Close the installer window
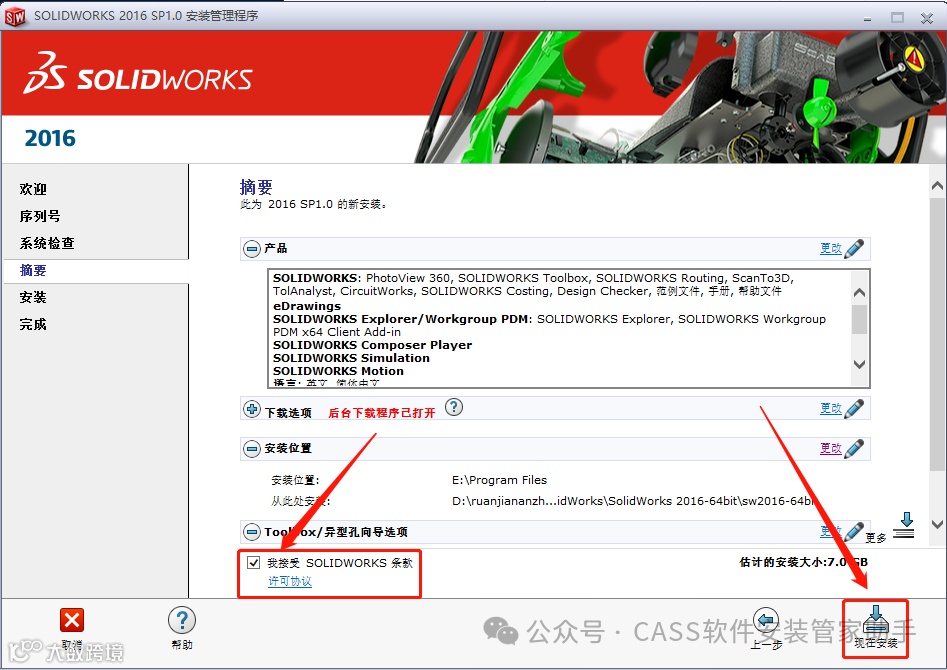The height and width of the screenshot is (670, 947). point(927,18)
